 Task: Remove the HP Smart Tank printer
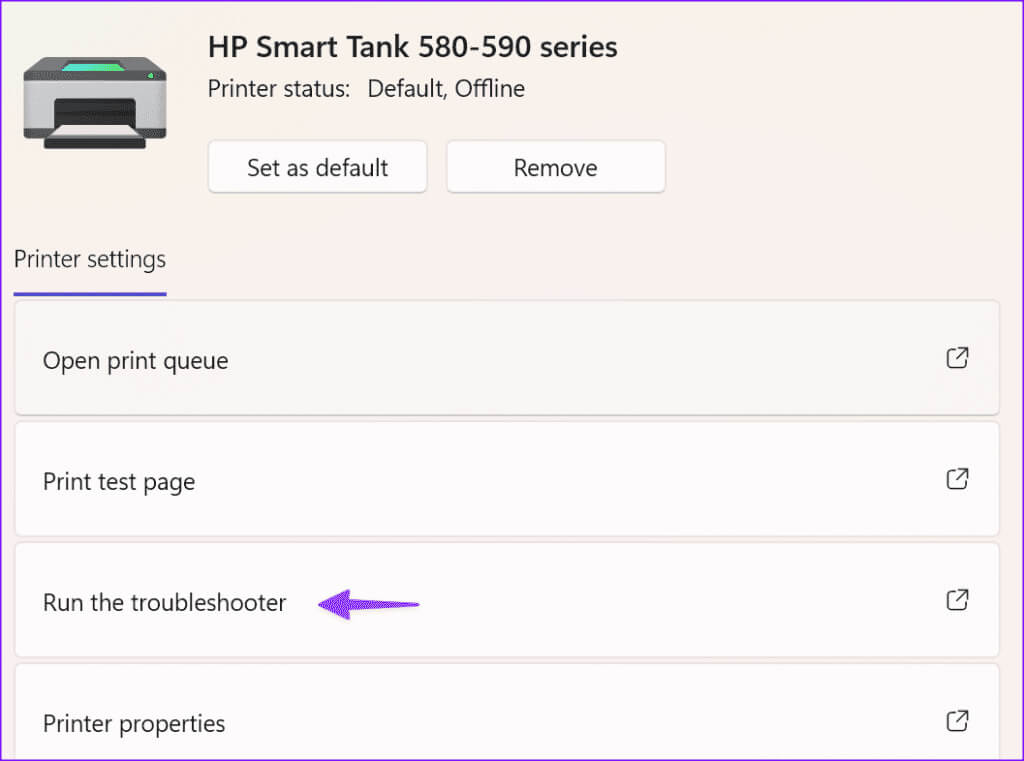tap(556, 167)
